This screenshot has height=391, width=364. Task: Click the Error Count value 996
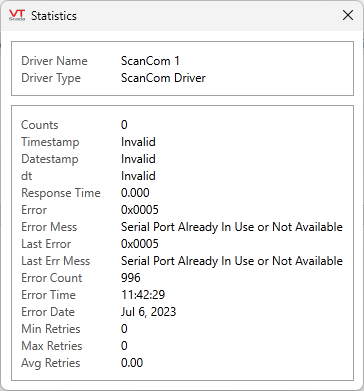pyautogui.click(x=131, y=278)
